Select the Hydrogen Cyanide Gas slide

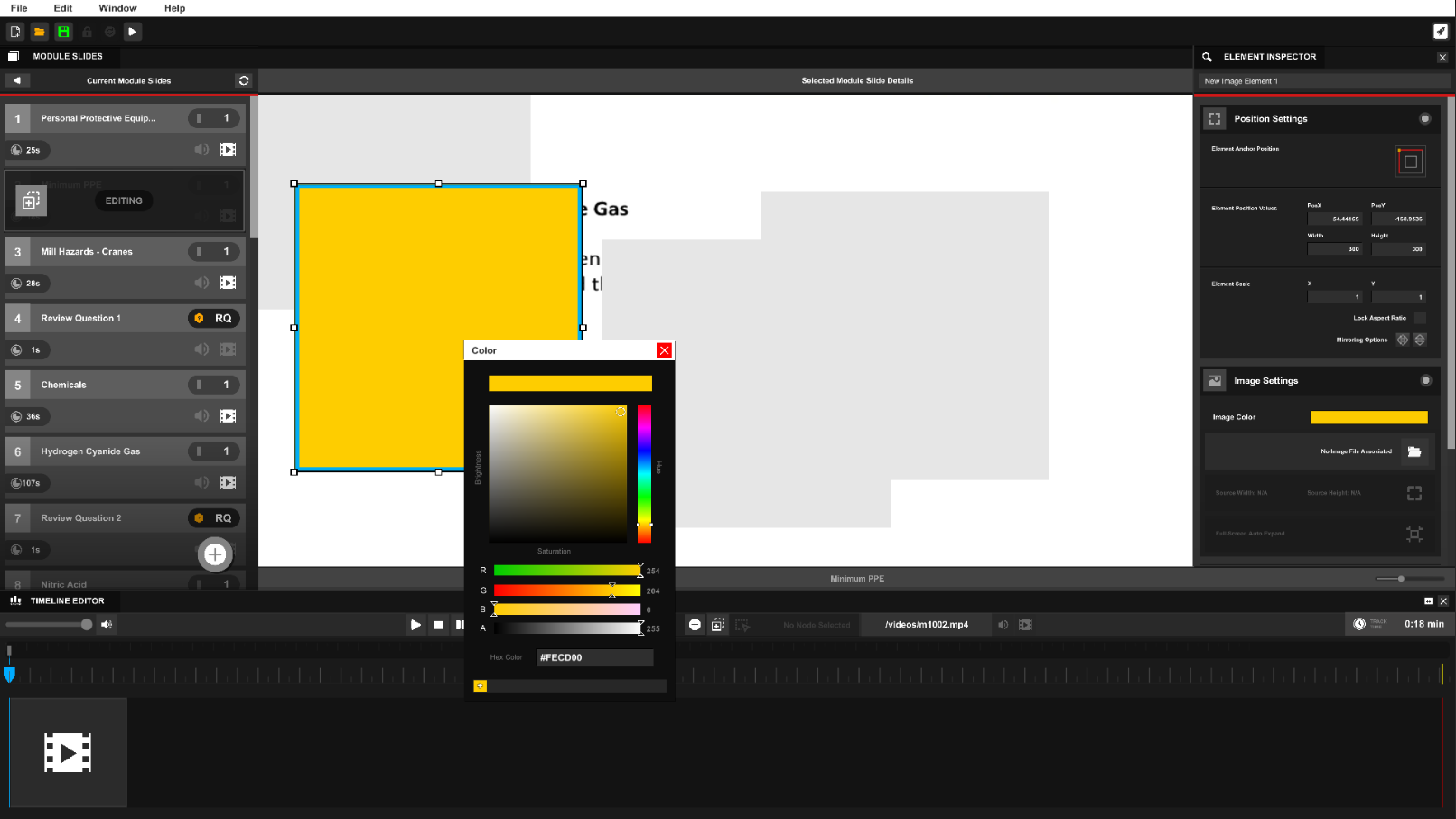click(90, 451)
